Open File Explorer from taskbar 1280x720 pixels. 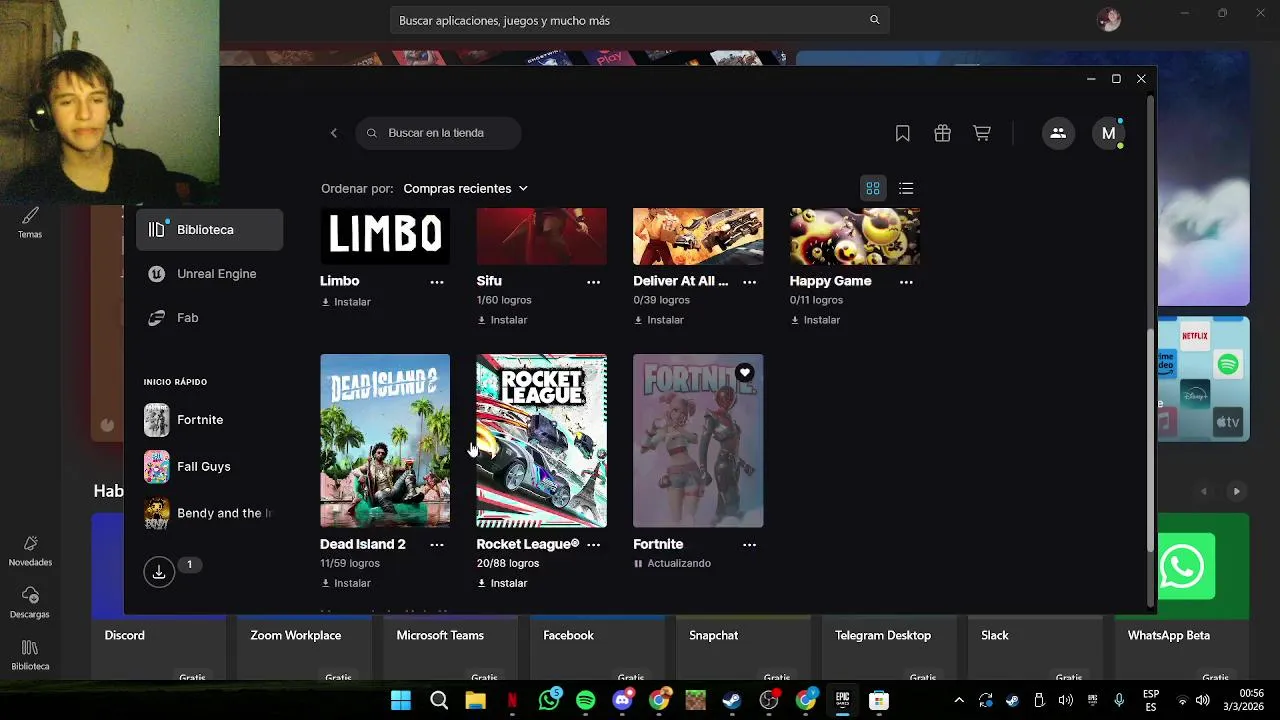(475, 700)
